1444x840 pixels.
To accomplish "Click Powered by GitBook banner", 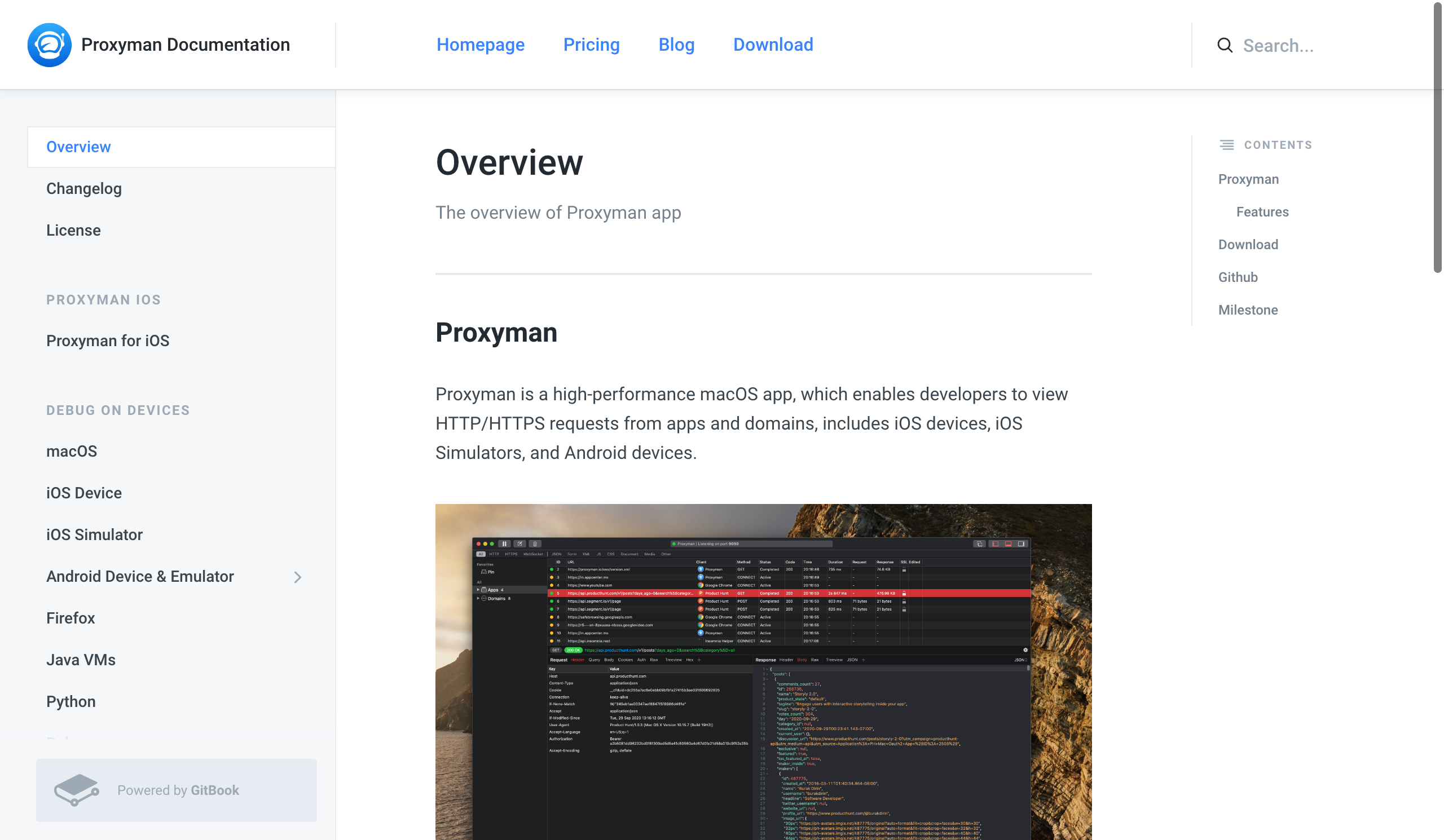I will (x=176, y=790).
